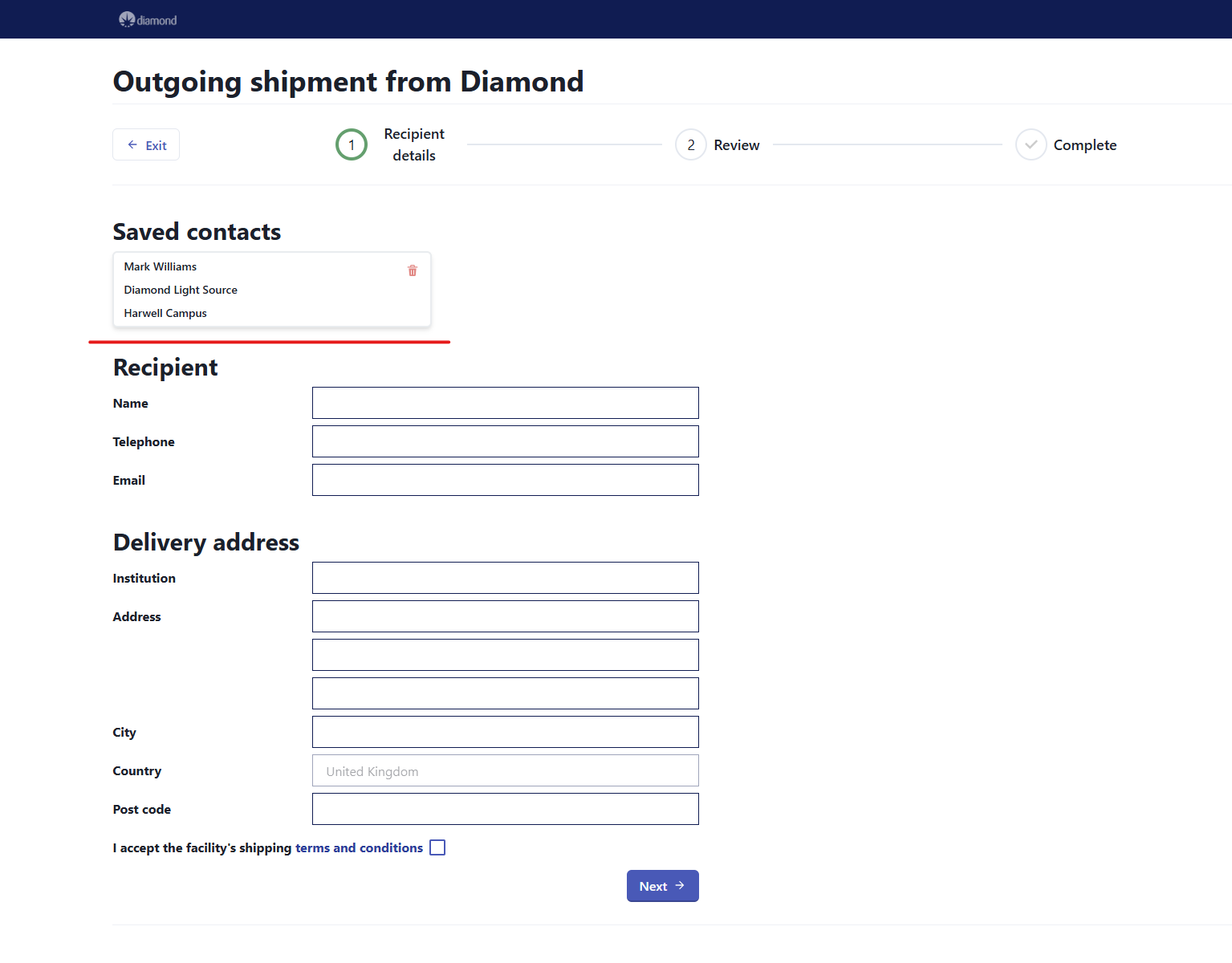Viewport: 1232px width, 963px height.
Task: Focus the recipient Name field
Action: [506, 403]
